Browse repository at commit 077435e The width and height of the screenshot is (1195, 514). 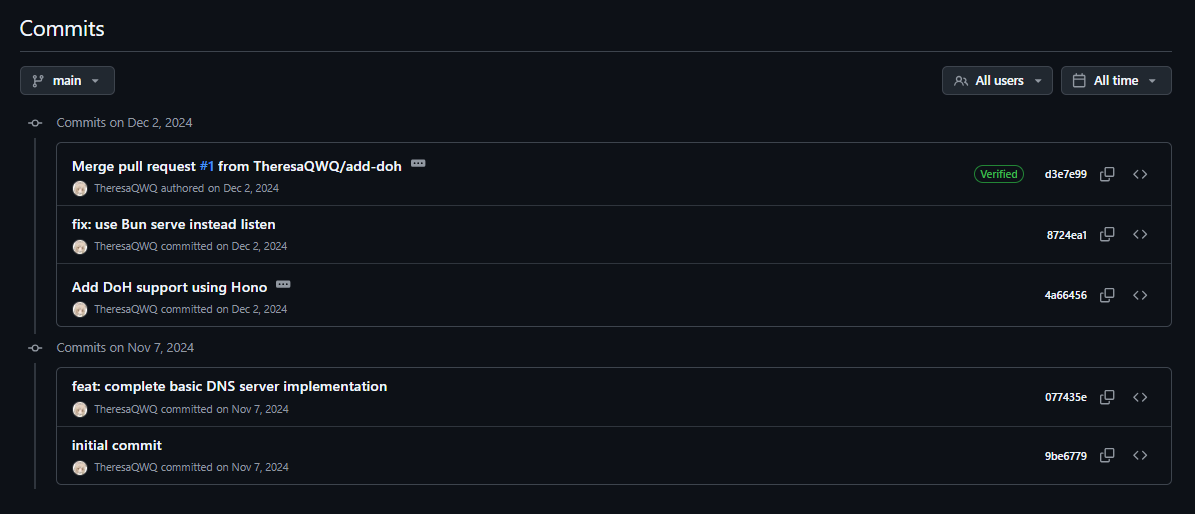click(x=1140, y=397)
